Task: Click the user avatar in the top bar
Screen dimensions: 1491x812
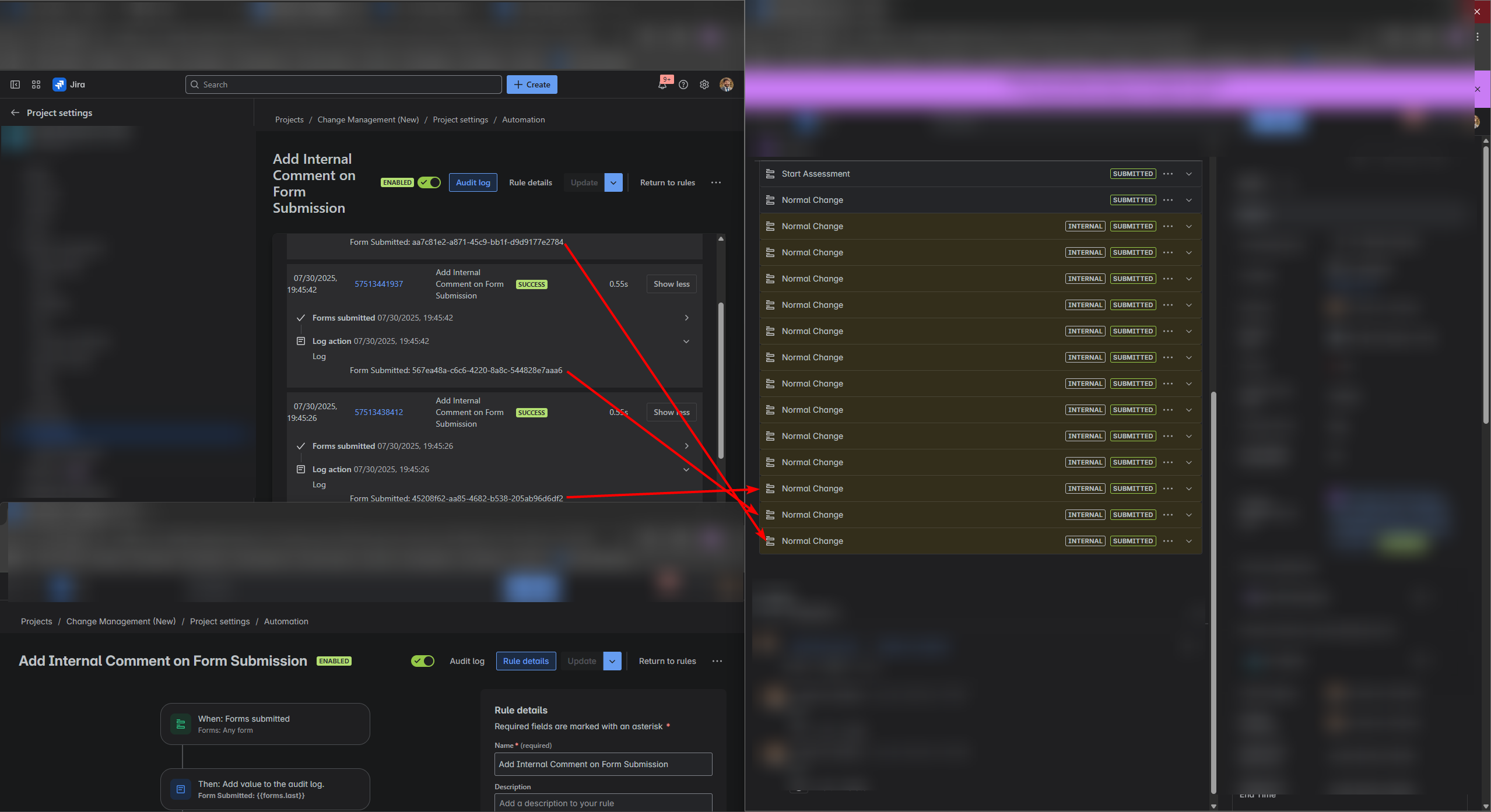Action: tap(726, 84)
